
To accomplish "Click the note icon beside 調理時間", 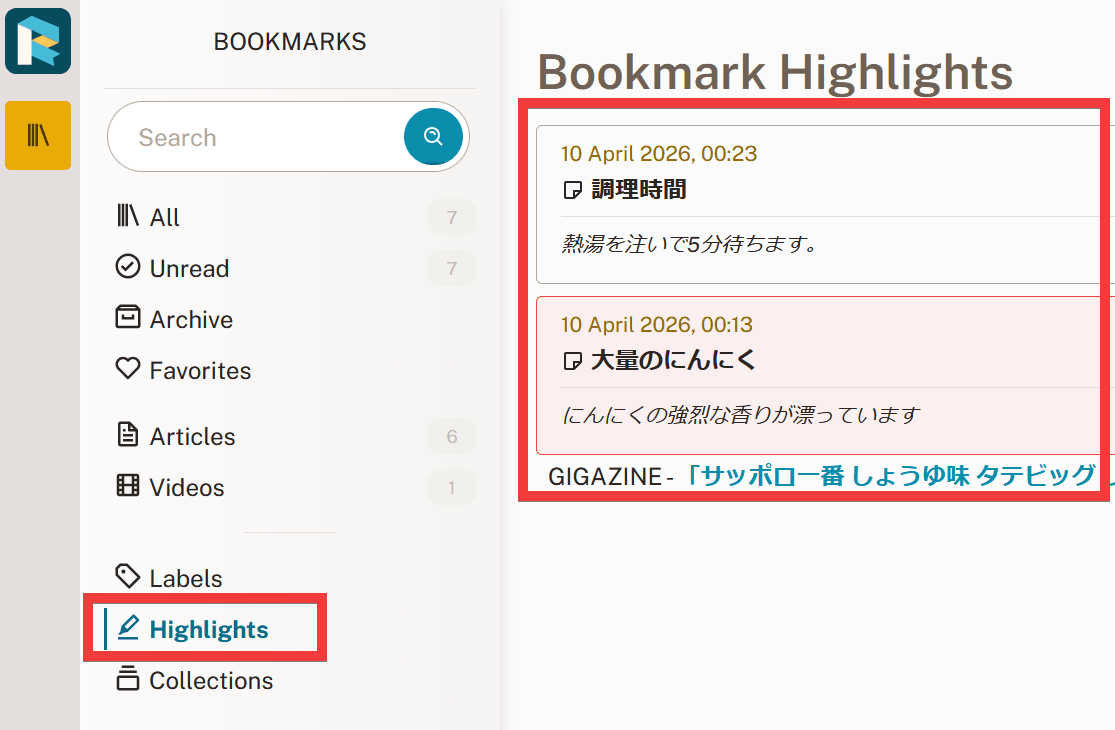I will (572, 190).
